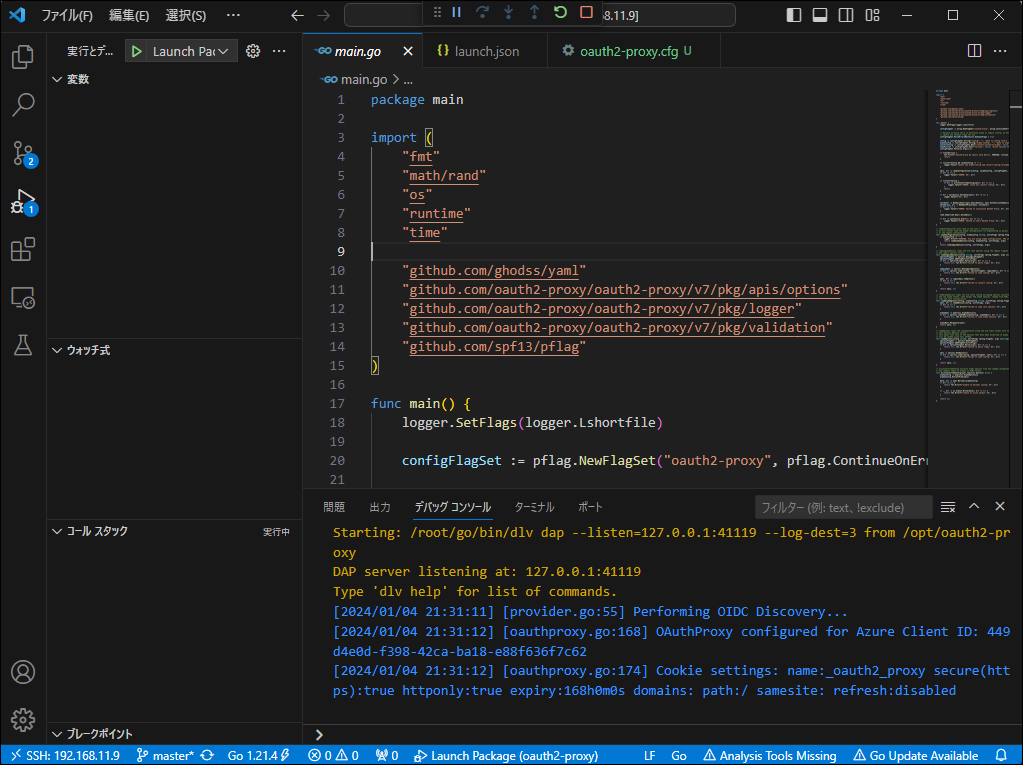The width and height of the screenshot is (1023, 765).
Task: Open the Explorer view in activity bar
Action: (23, 57)
